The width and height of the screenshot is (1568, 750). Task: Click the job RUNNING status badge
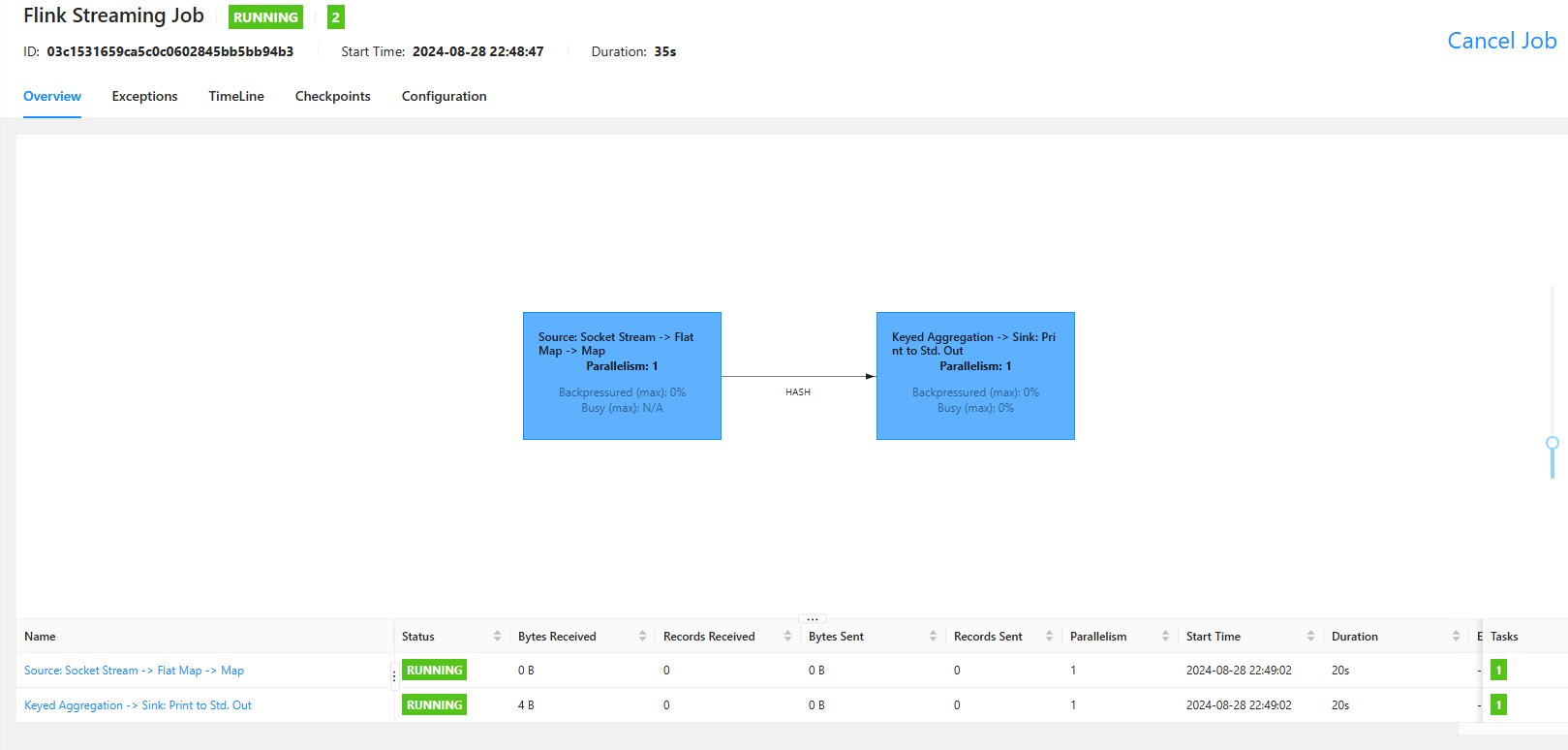(265, 17)
